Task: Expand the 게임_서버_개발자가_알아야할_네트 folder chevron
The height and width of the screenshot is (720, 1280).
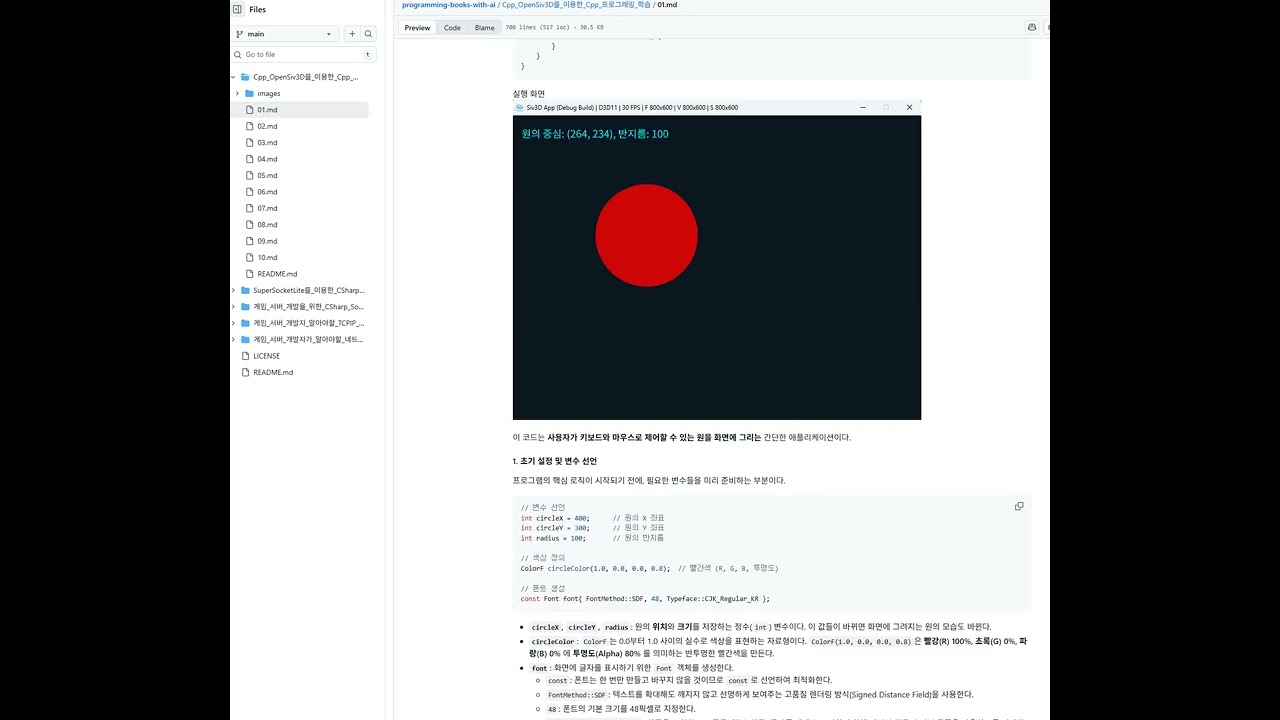Action: coord(234,339)
